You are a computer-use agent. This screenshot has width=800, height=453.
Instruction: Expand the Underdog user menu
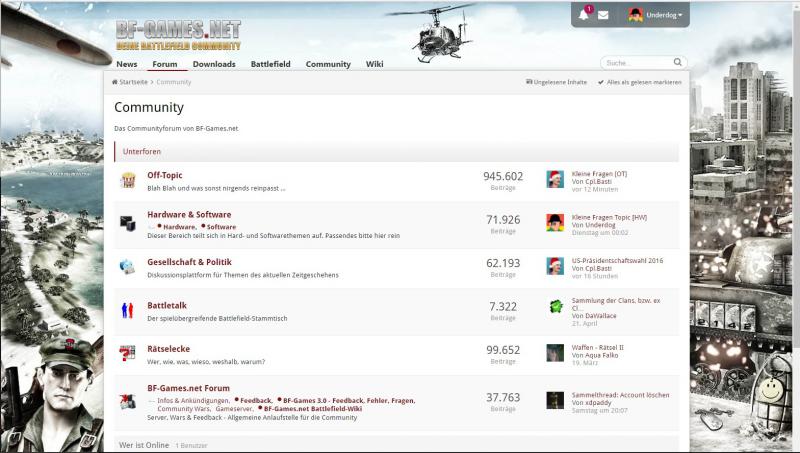(x=657, y=15)
